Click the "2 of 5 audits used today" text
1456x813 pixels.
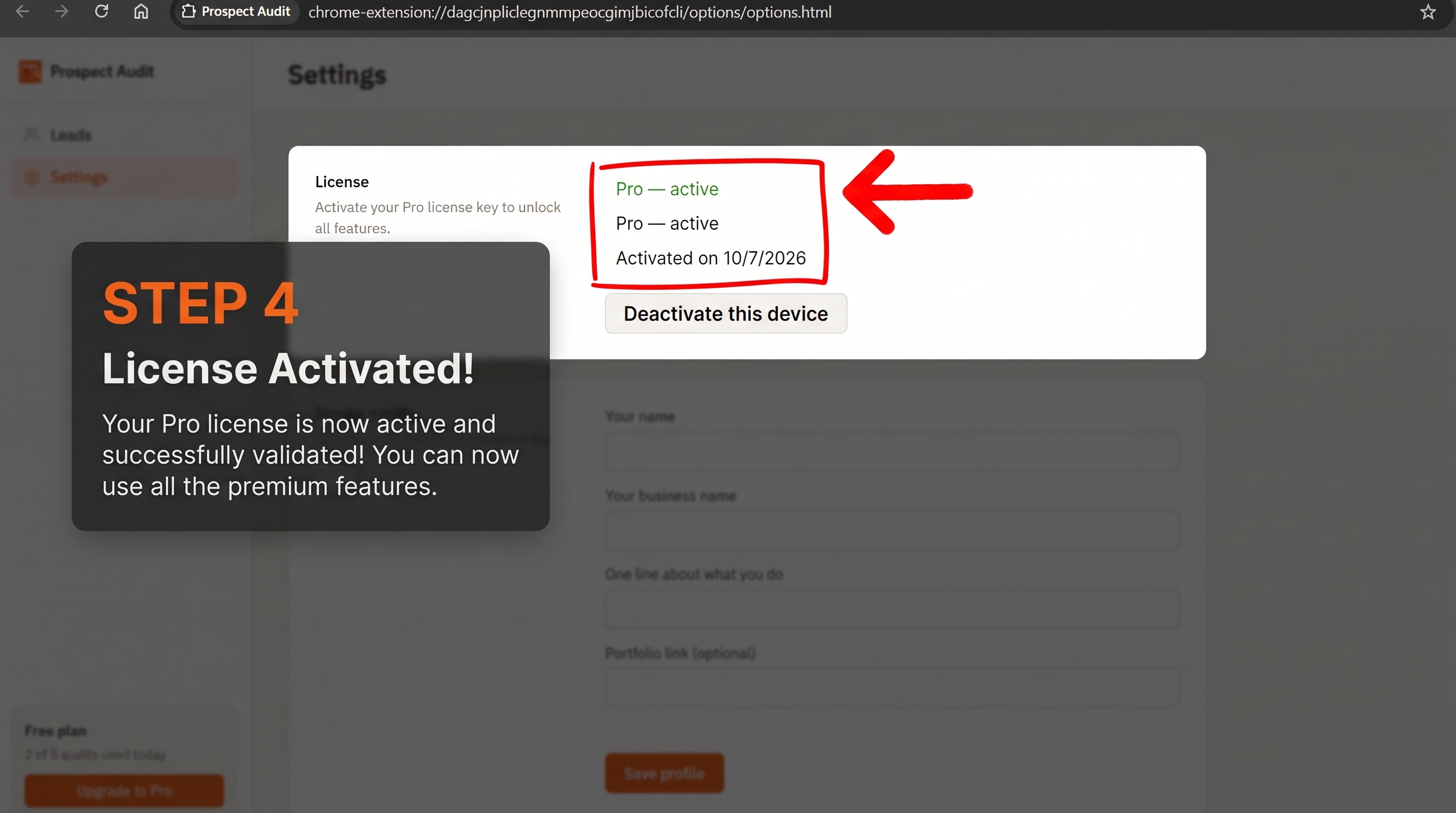pyautogui.click(x=96, y=754)
